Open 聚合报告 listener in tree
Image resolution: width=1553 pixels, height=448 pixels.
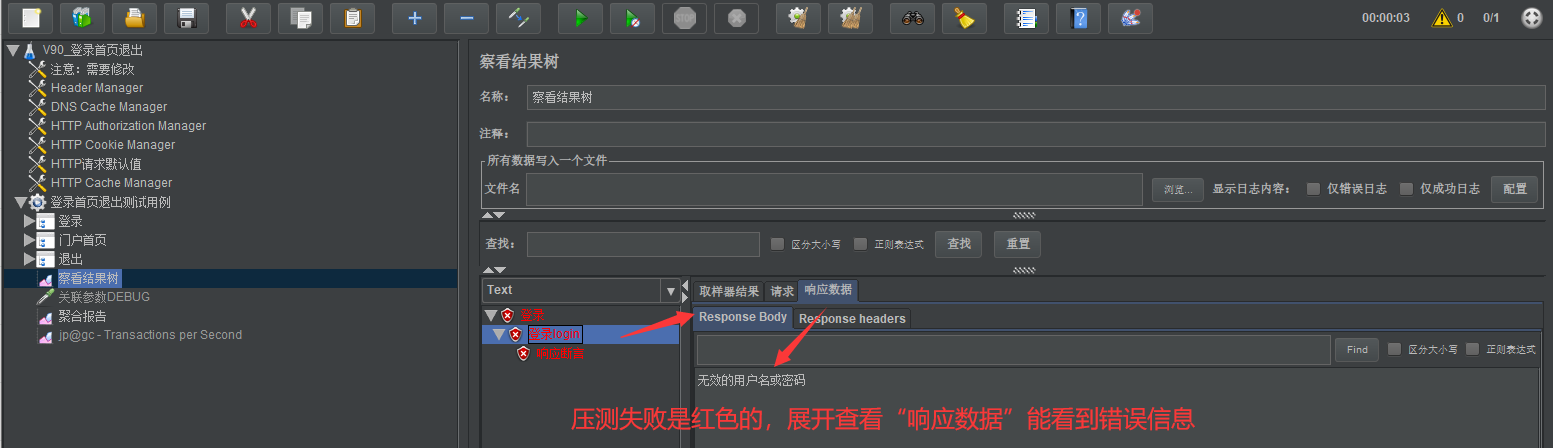coord(82,316)
